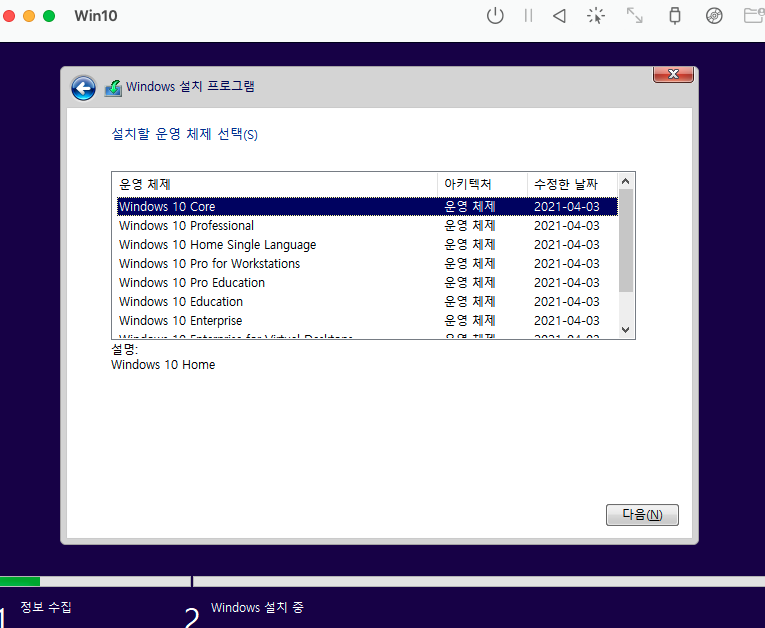Click the macOS red close window button
This screenshot has height=628, width=765.
pyautogui.click(x=9, y=16)
